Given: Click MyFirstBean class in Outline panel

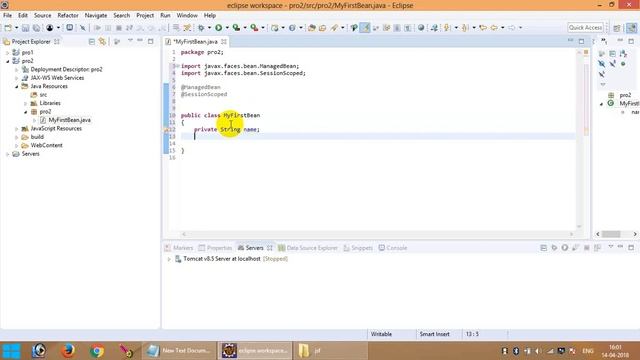Looking at the screenshot, I should [629, 104].
